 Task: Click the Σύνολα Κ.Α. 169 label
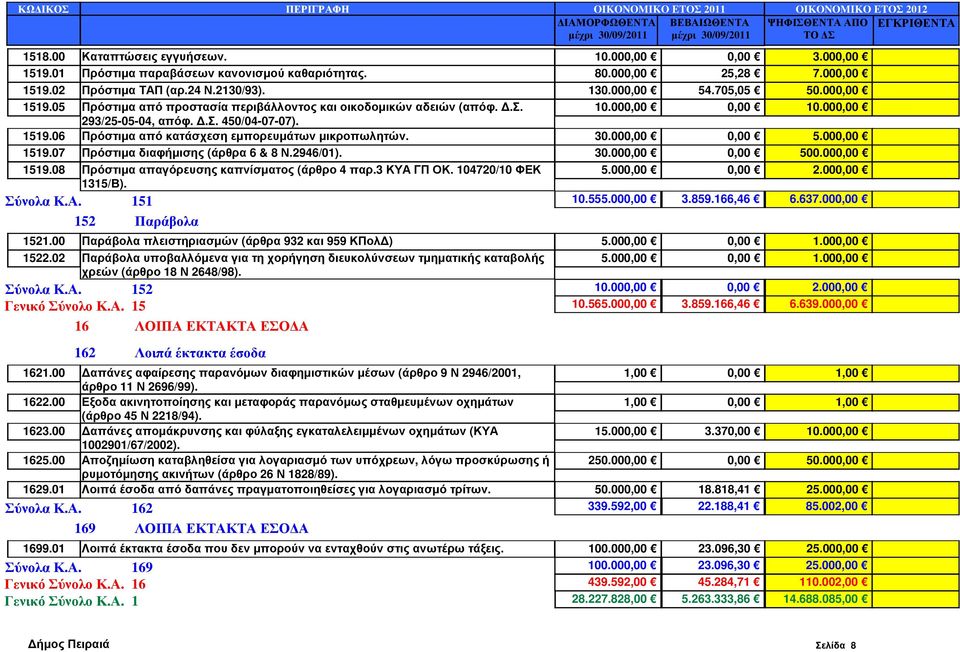click(x=78, y=568)
